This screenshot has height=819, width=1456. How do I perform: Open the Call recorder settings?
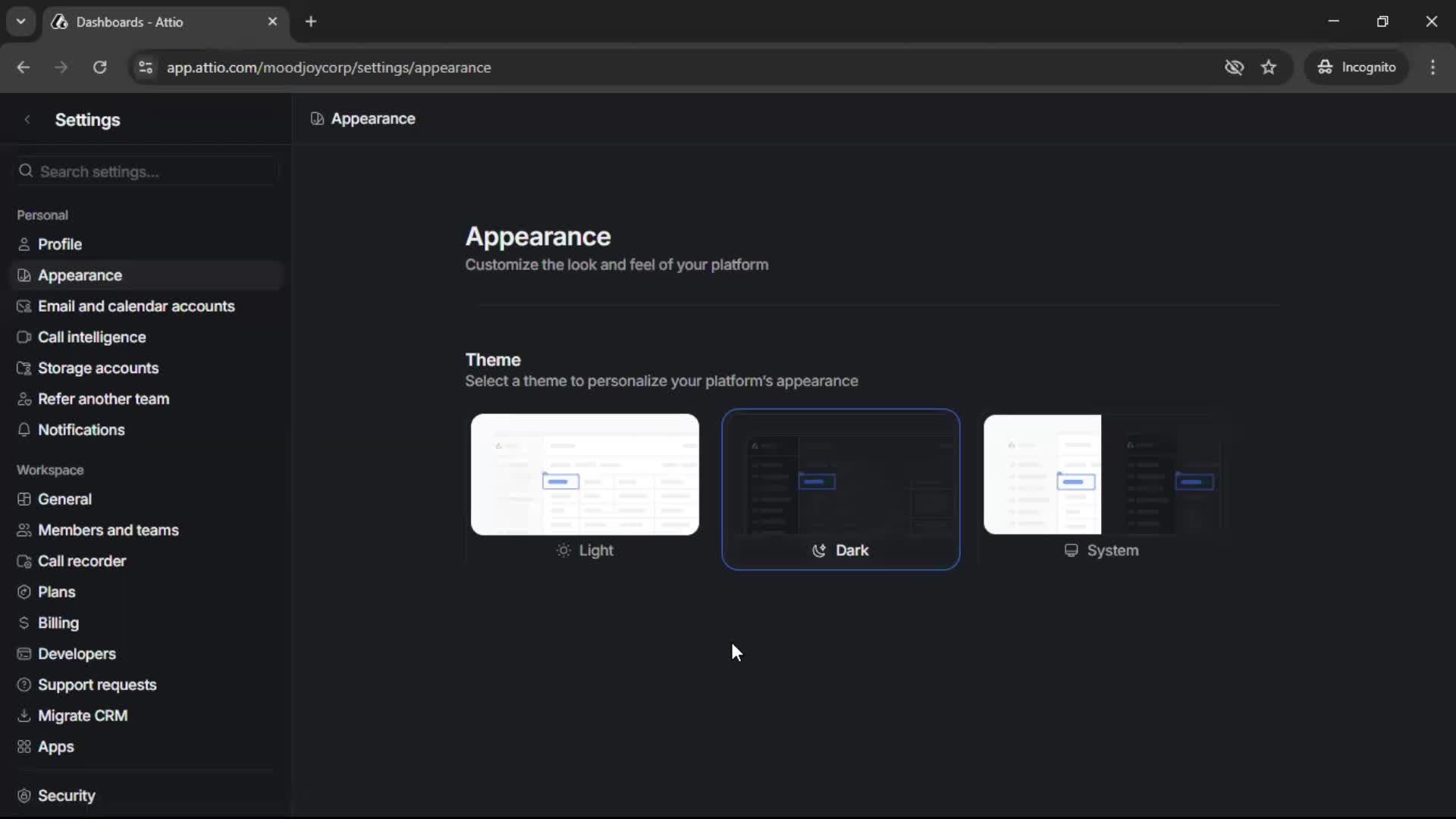point(83,561)
